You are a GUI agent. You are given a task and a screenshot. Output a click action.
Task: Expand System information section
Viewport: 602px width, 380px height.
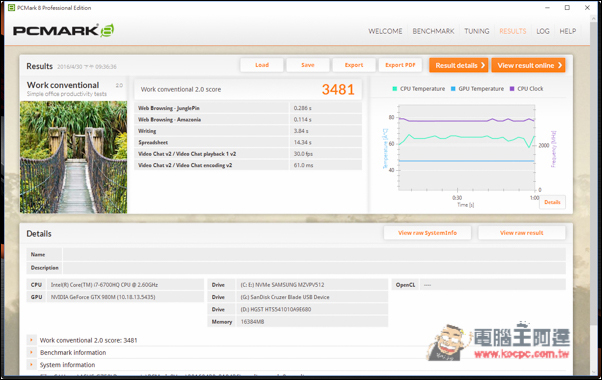(31, 365)
